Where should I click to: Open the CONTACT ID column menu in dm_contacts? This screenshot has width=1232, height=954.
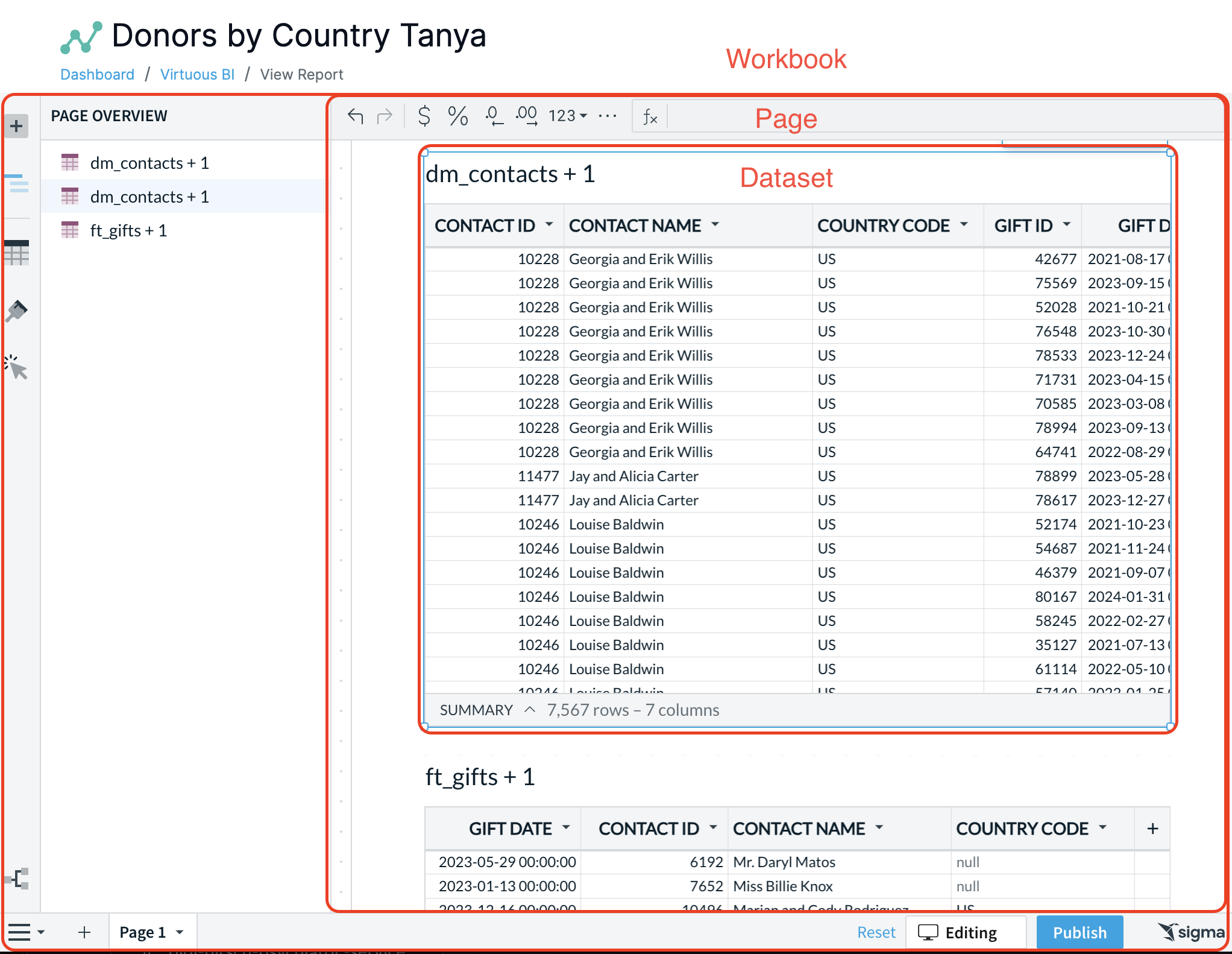(x=549, y=224)
